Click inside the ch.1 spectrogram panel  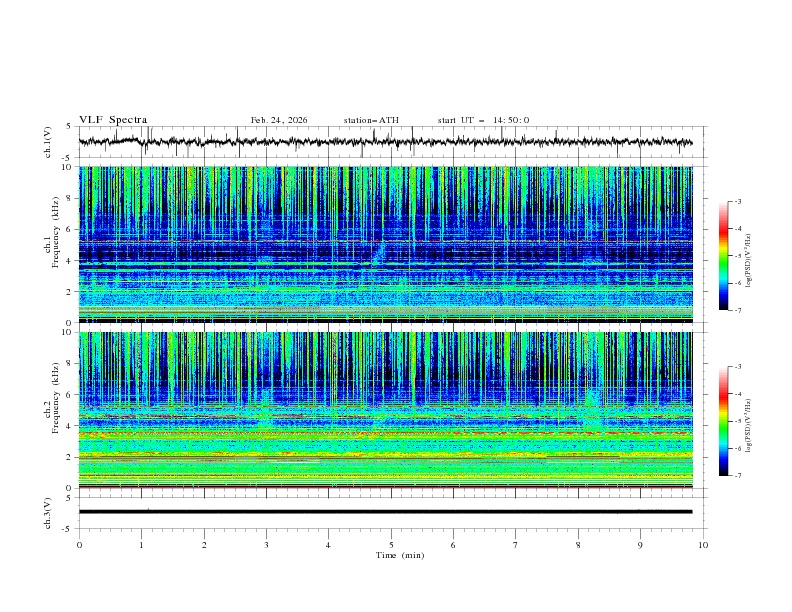coord(385,244)
